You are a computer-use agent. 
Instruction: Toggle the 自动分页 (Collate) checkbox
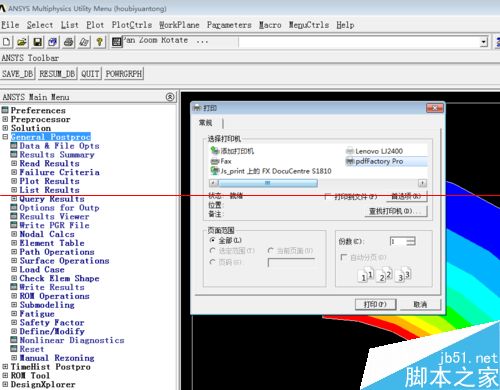[x=343, y=257]
